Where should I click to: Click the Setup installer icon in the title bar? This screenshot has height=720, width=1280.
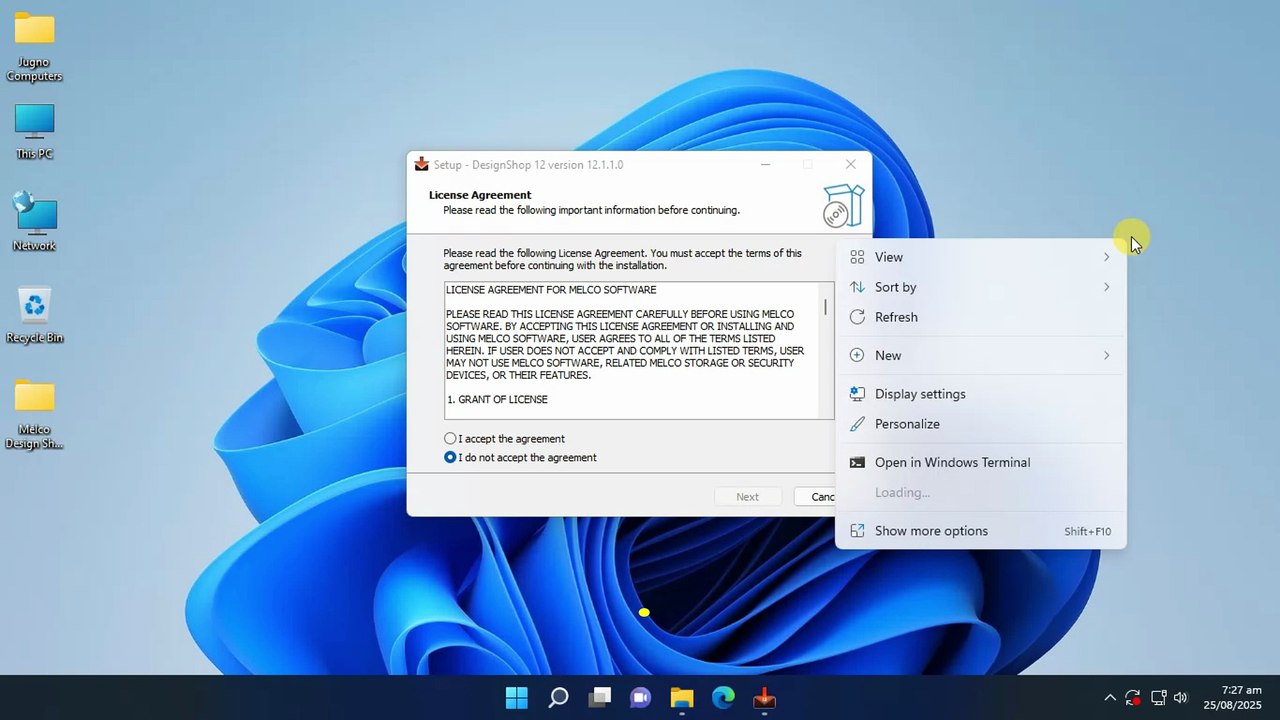point(422,164)
